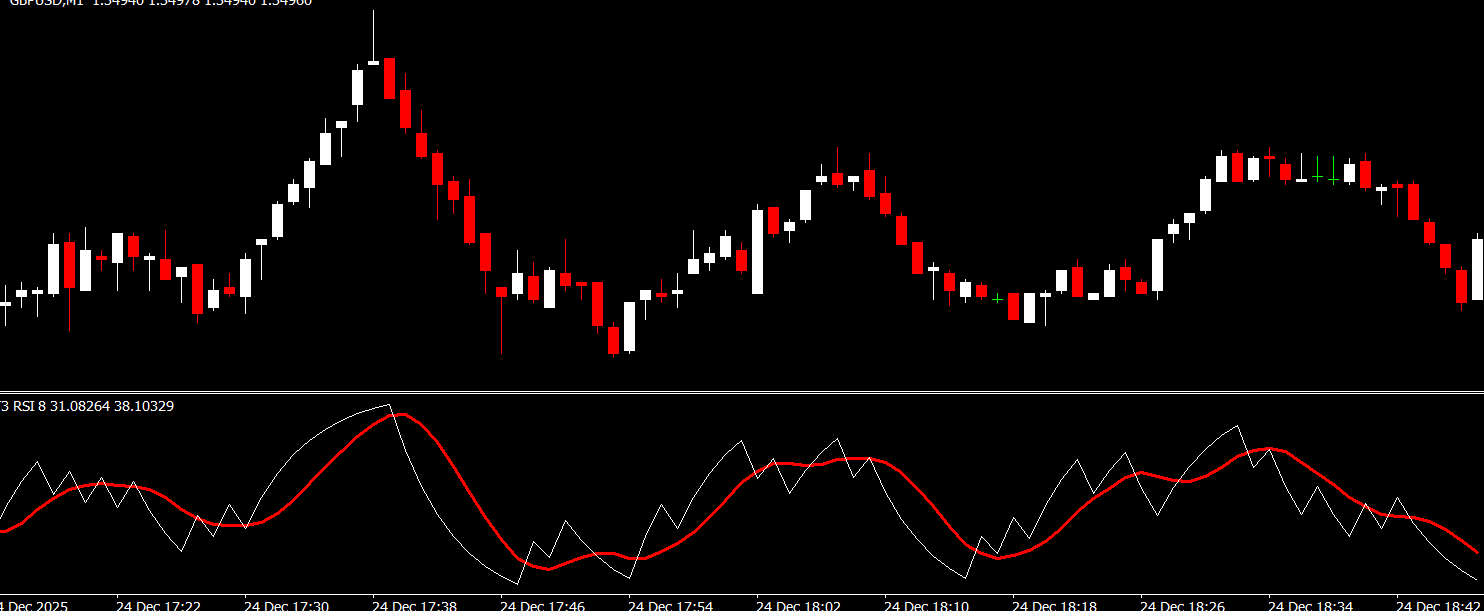The width and height of the screenshot is (1484, 611).
Task: Click the white RSI line's topmost peak
Action: pos(387,405)
